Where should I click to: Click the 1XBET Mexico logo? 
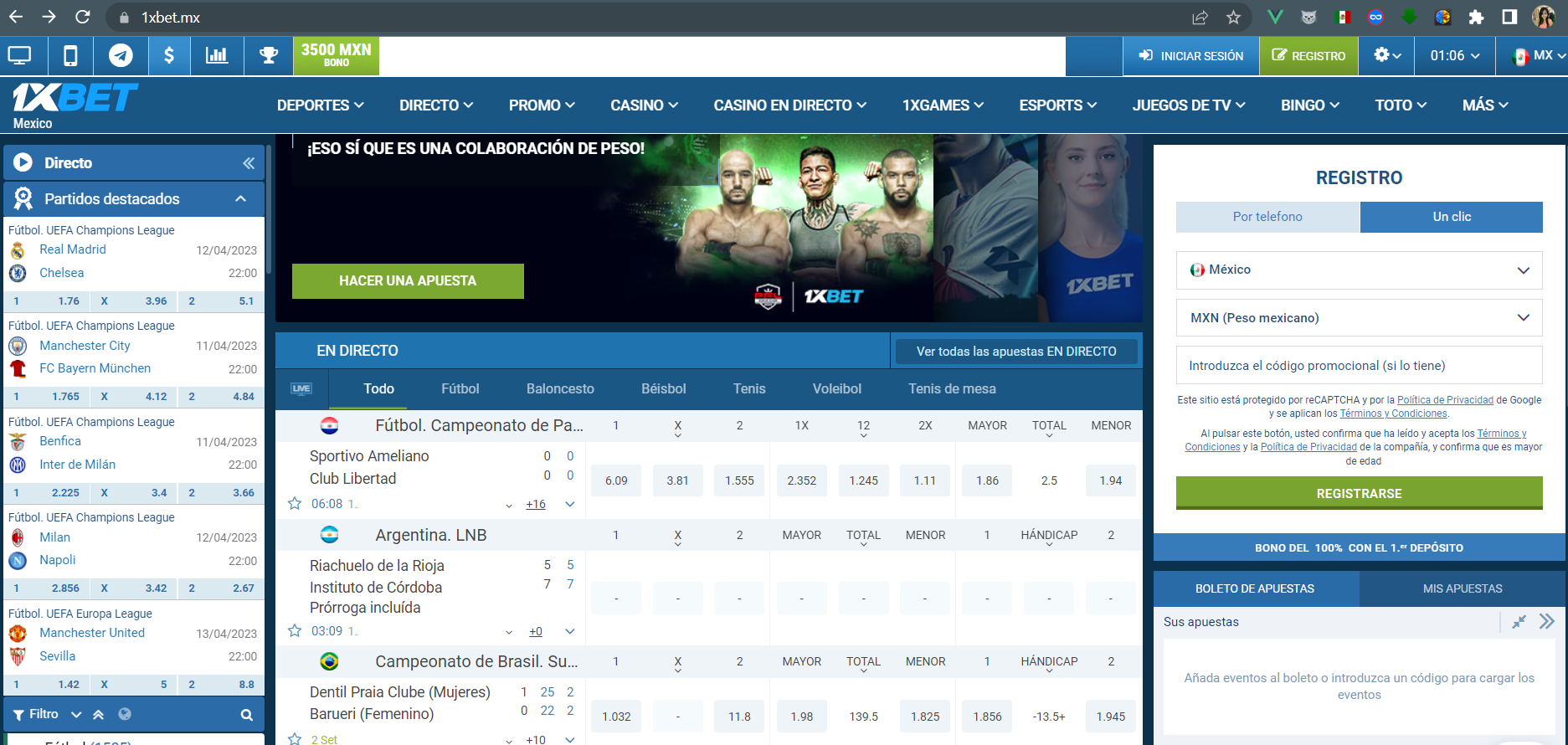pyautogui.click(x=75, y=105)
